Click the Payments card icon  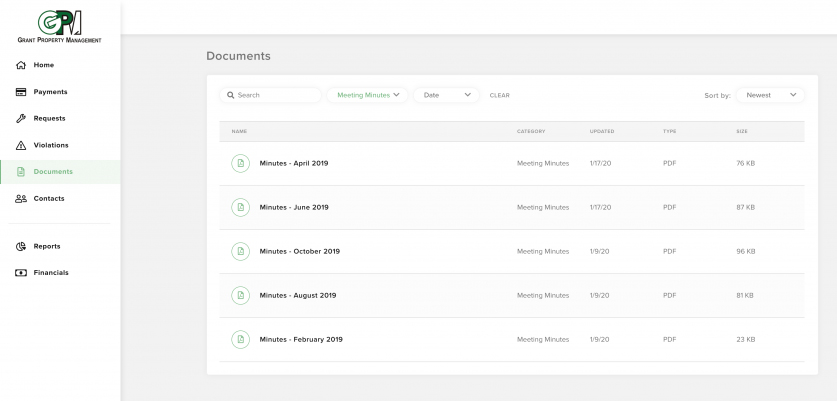pyautogui.click(x=21, y=92)
